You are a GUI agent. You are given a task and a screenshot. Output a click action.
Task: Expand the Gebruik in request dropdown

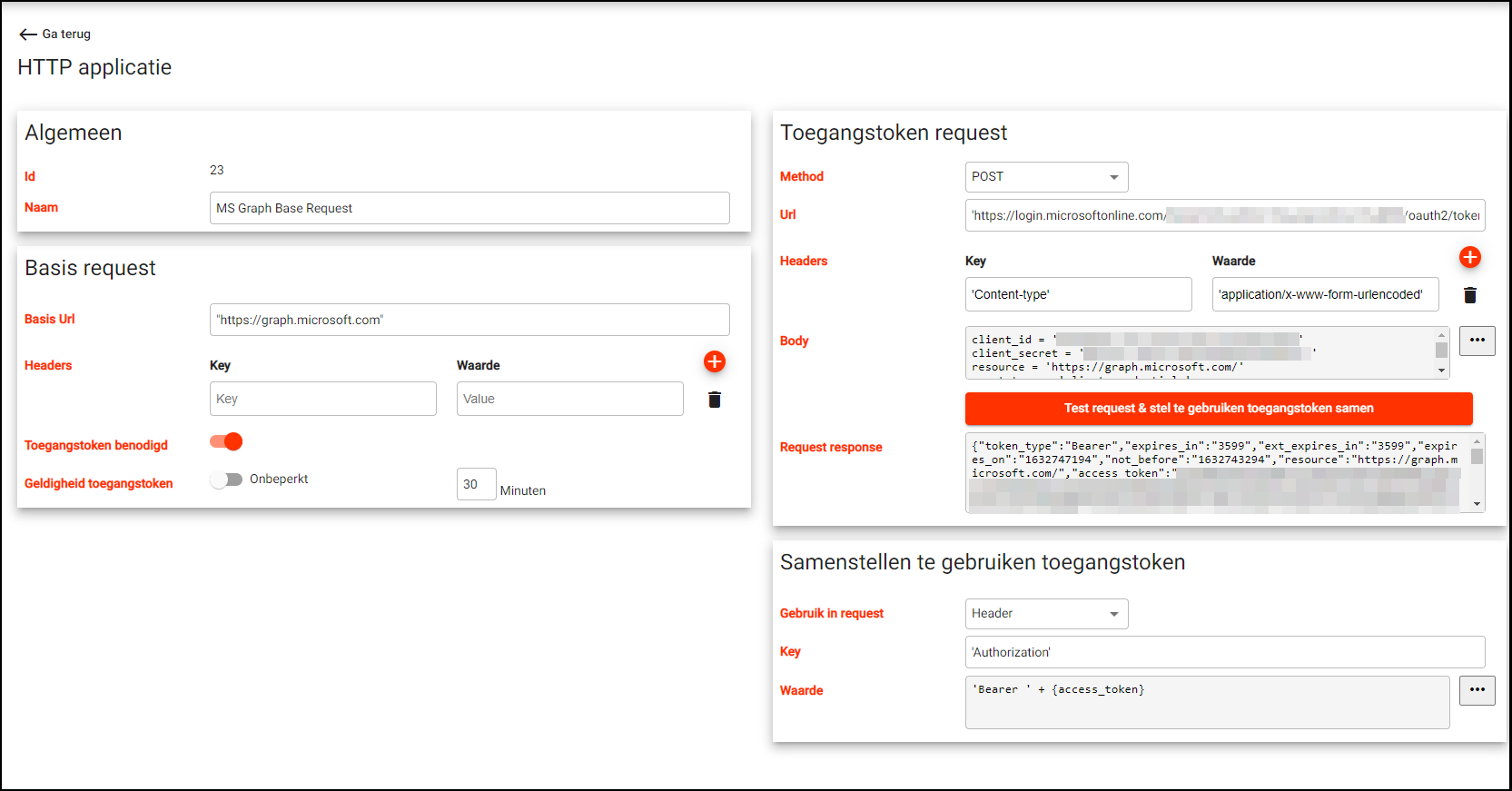1046,614
